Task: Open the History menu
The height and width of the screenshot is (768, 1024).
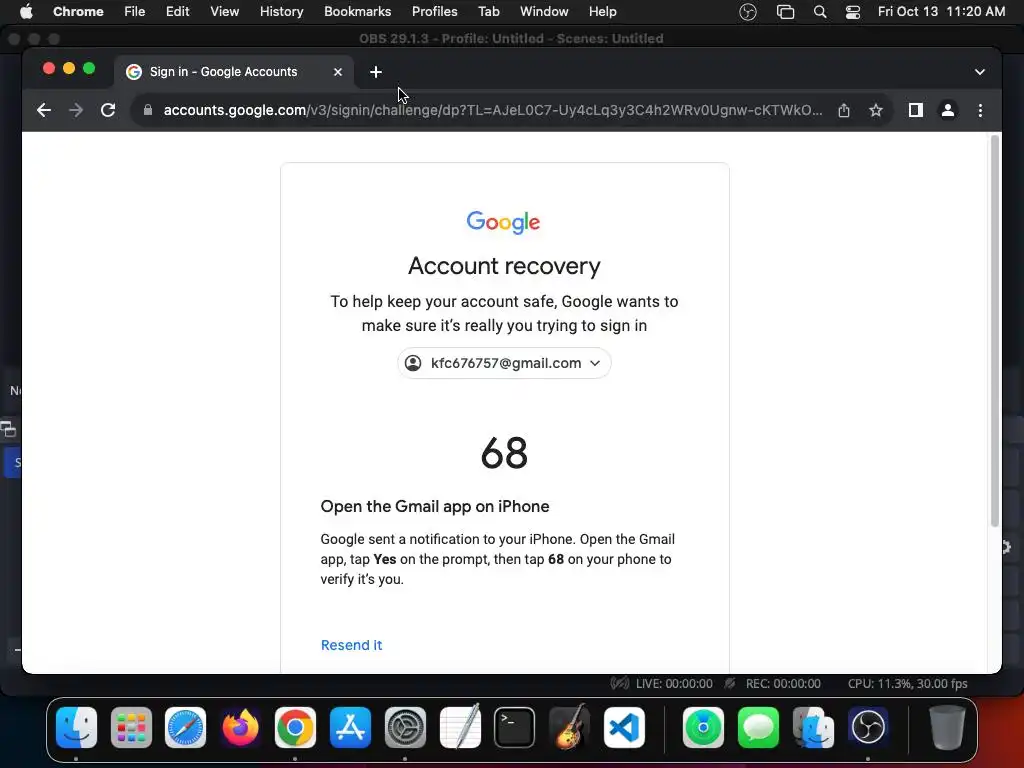Action: pyautogui.click(x=281, y=12)
